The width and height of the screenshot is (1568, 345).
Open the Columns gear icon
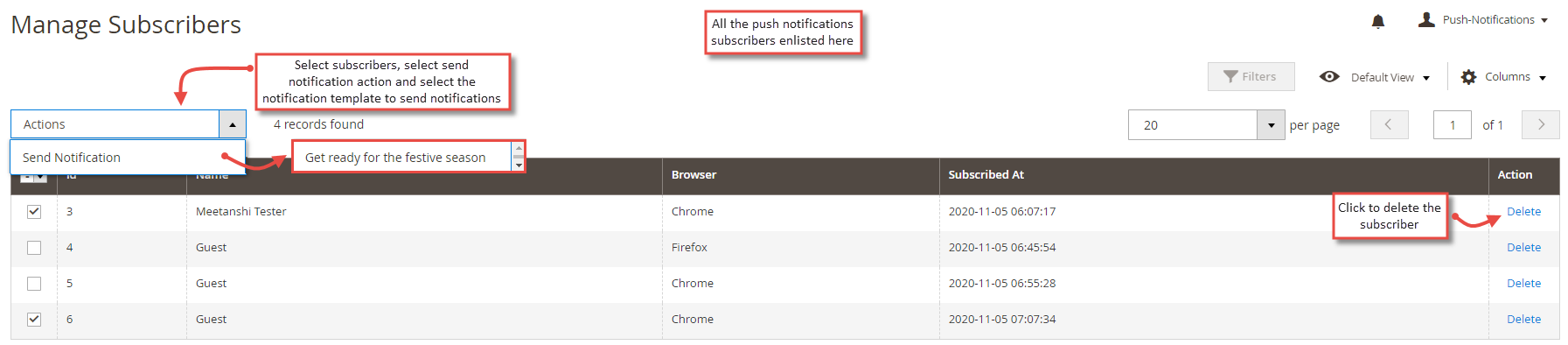pyautogui.click(x=1468, y=77)
